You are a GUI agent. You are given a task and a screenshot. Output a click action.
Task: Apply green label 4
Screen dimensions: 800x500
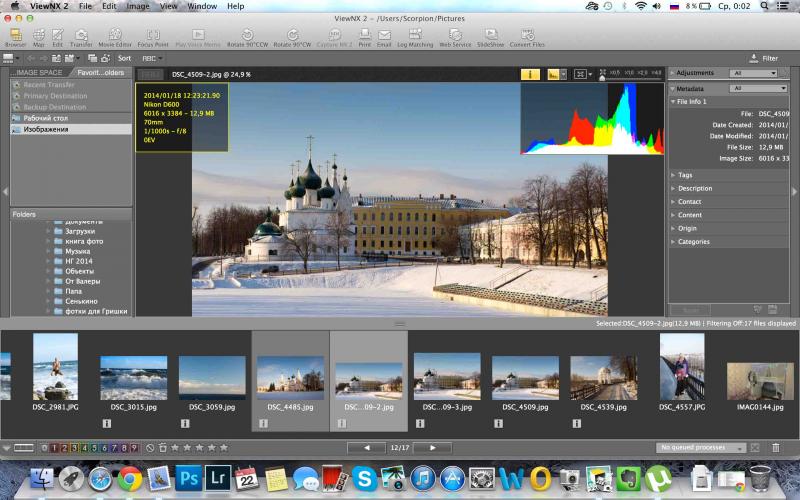[84, 448]
